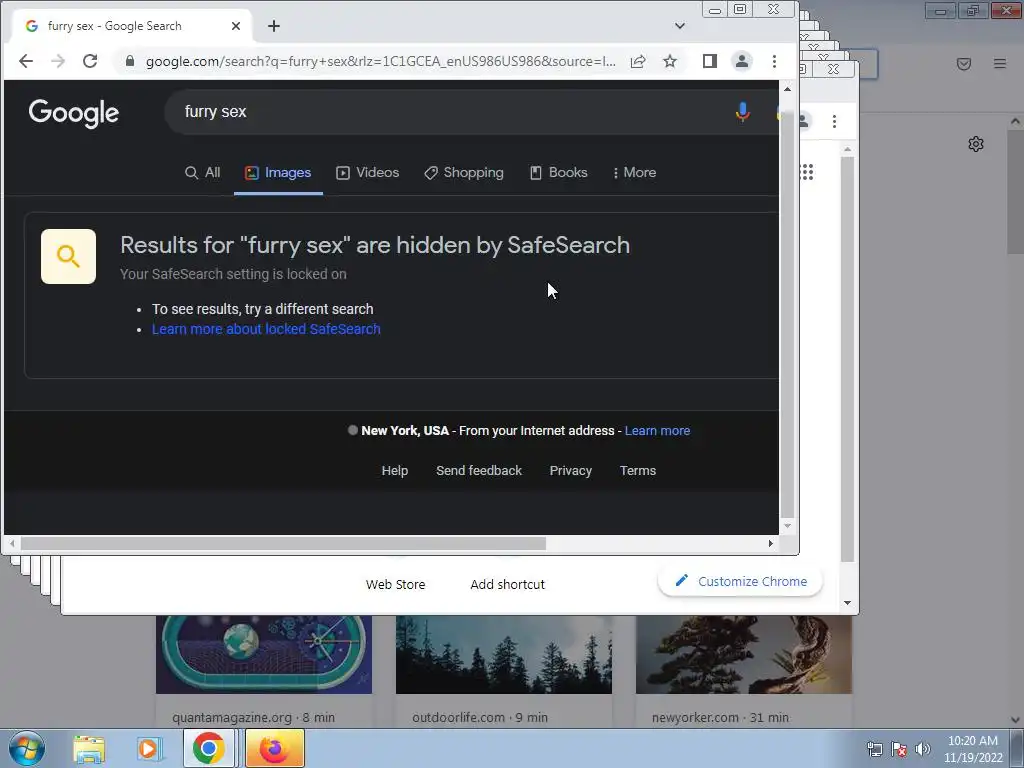Click the Google logo
The width and height of the screenshot is (1024, 768).
click(74, 113)
